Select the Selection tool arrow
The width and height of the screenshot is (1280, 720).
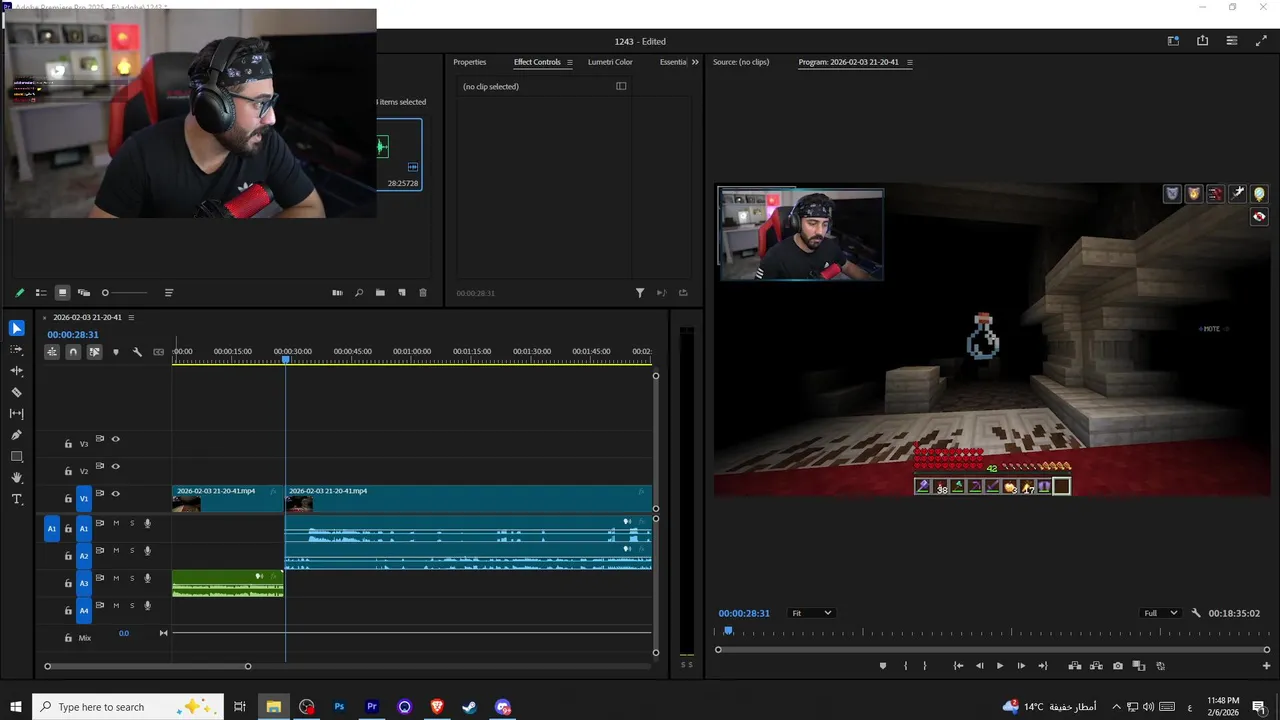point(17,328)
